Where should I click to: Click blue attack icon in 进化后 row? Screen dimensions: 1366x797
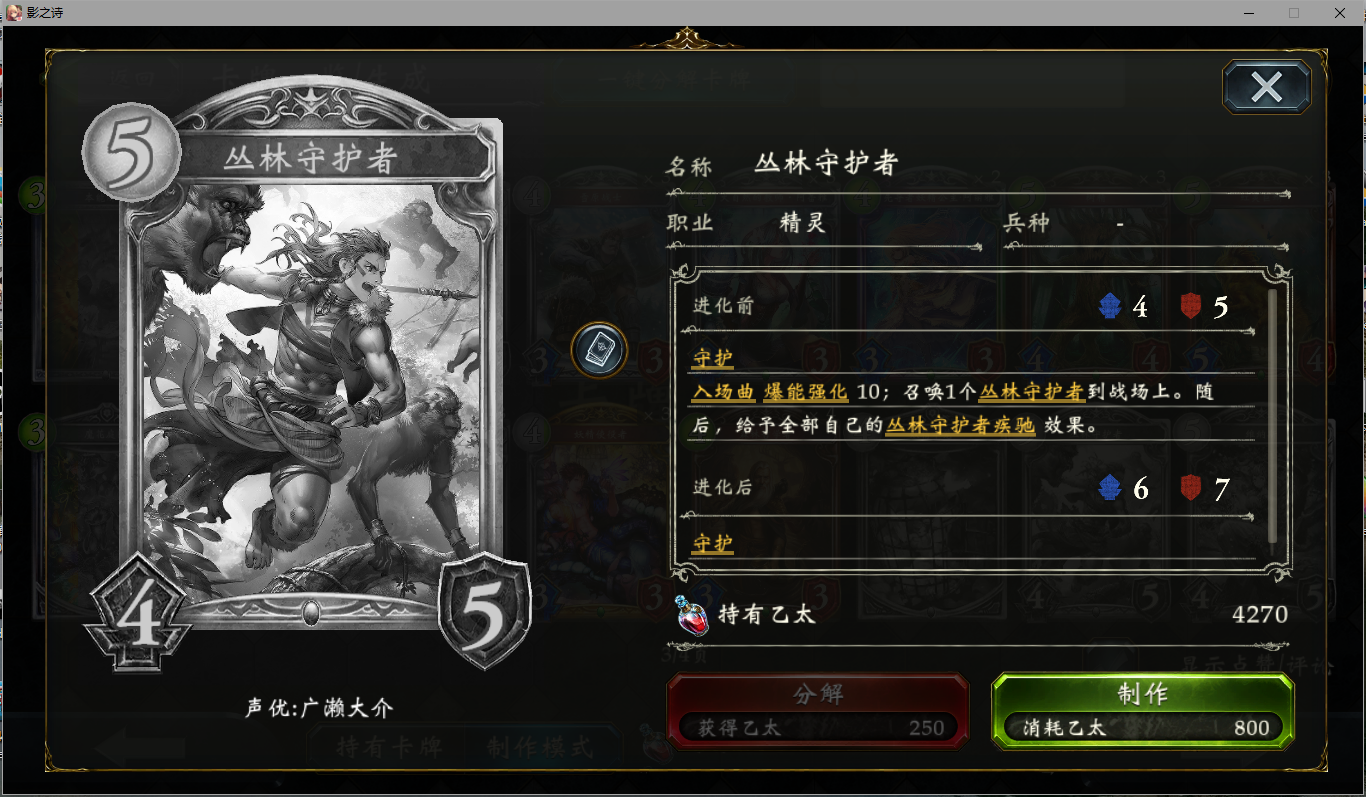point(1110,488)
